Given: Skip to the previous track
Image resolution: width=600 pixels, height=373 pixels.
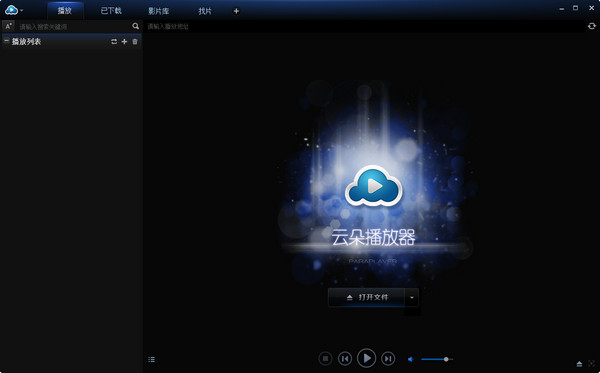Looking at the screenshot, I should coord(345,358).
